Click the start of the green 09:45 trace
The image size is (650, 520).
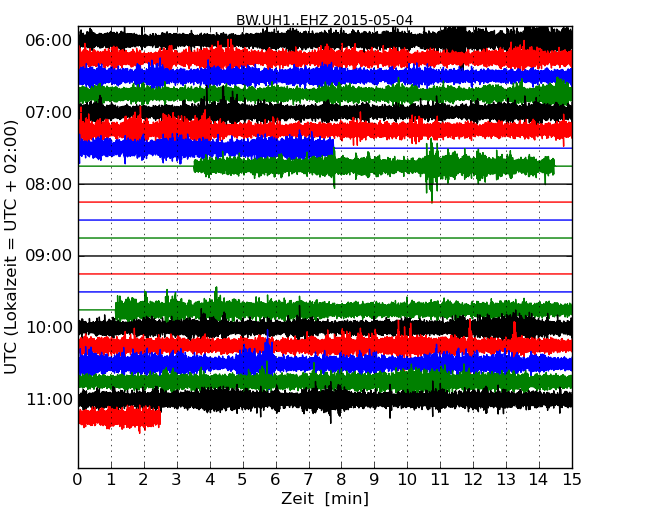coord(117,309)
